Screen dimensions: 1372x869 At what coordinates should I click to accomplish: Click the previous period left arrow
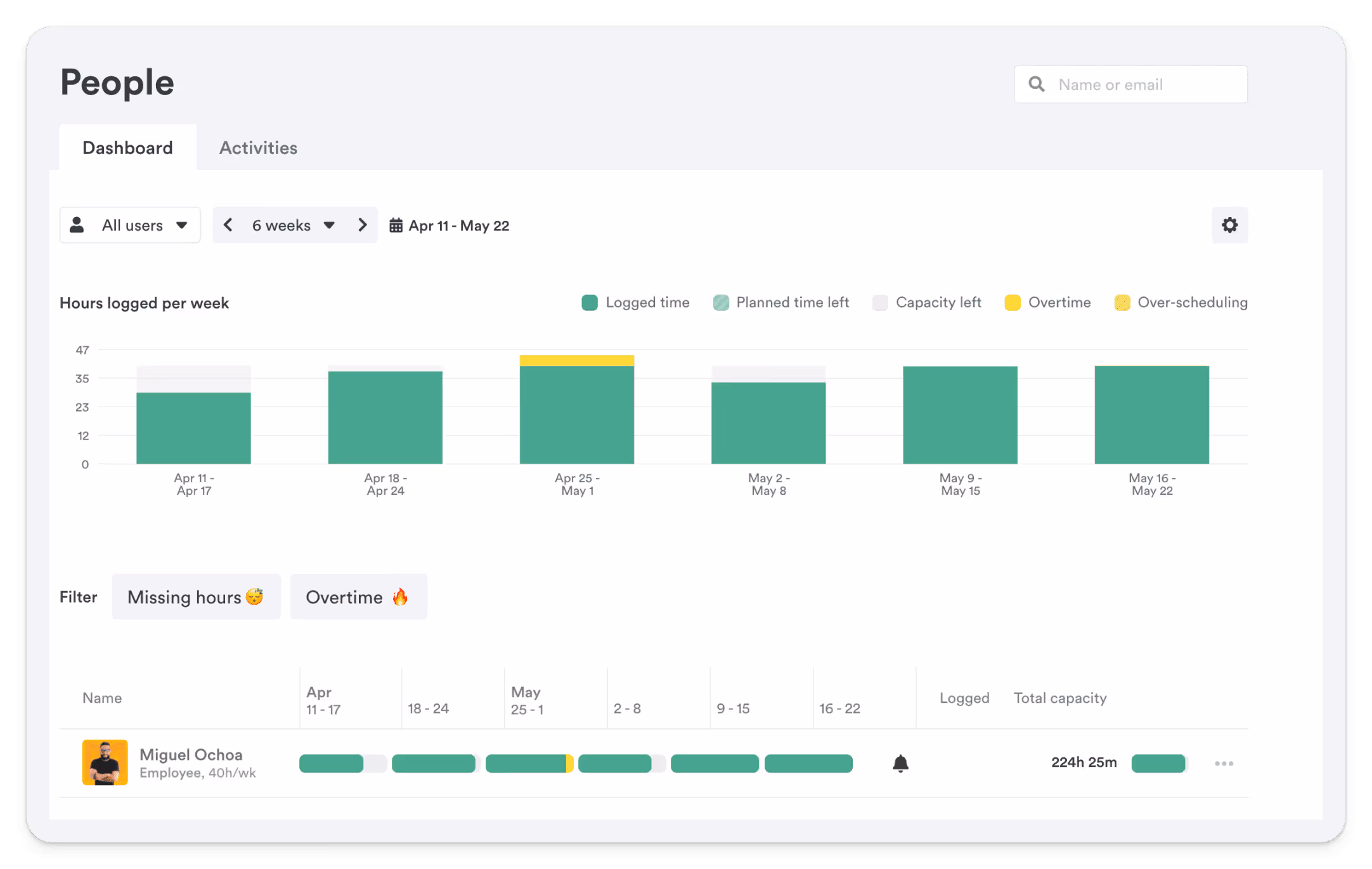[x=228, y=225]
